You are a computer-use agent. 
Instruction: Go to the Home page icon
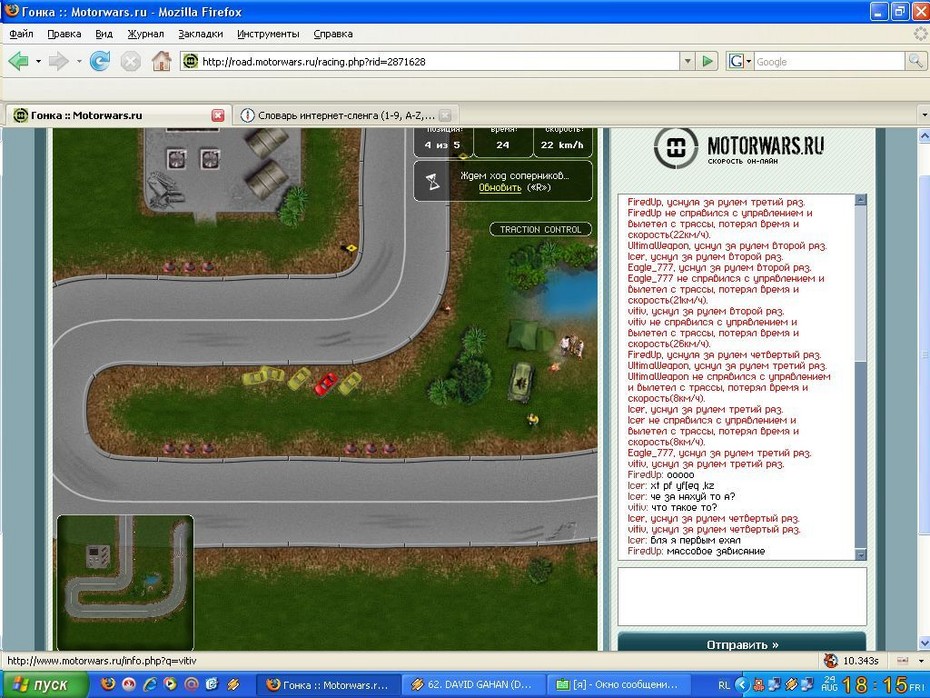coord(161,61)
